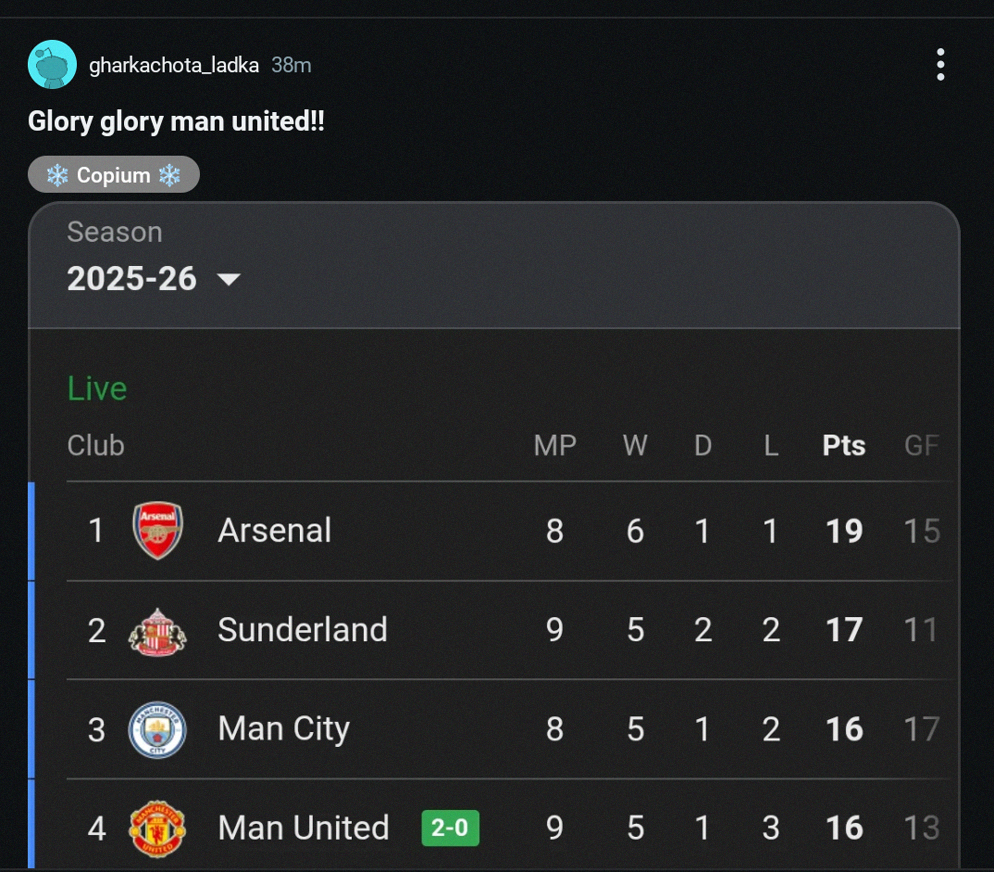This screenshot has height=872, width=994.
Task: Open the post's three-dot options menu
Action: click(940, 65)
